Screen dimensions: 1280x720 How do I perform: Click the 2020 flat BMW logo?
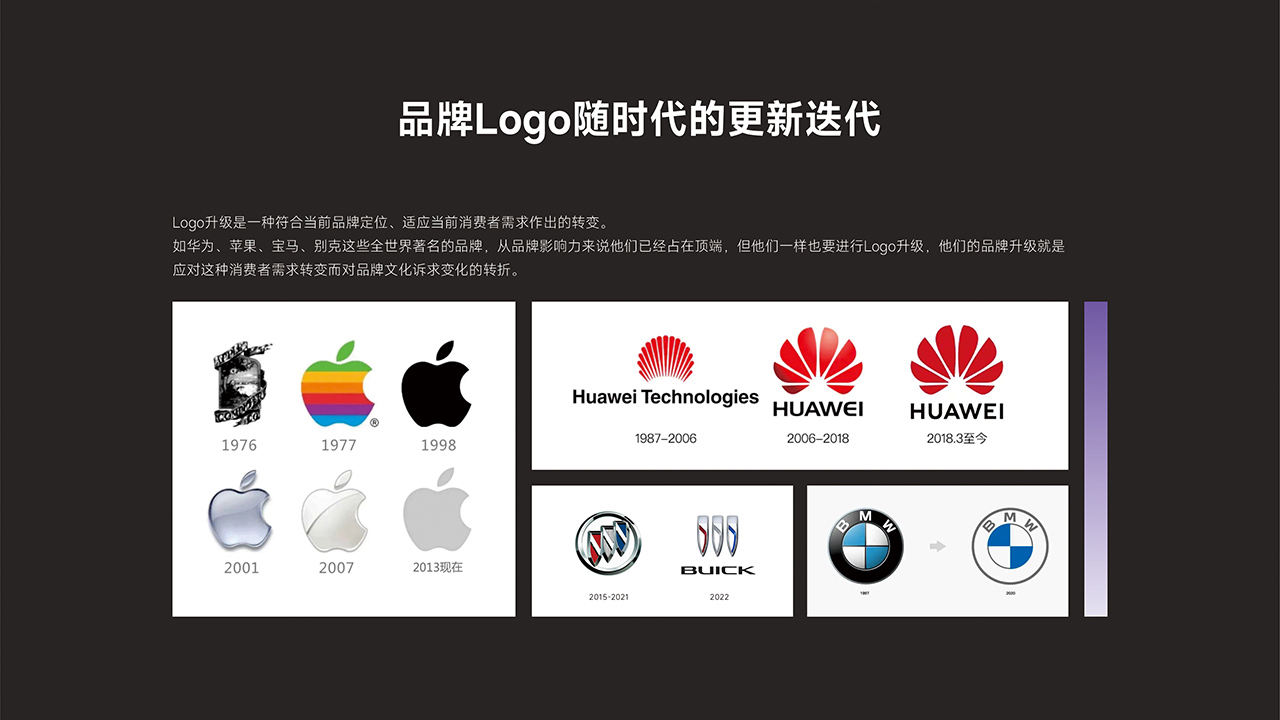pyautogui.click(x=1009, y=546)
